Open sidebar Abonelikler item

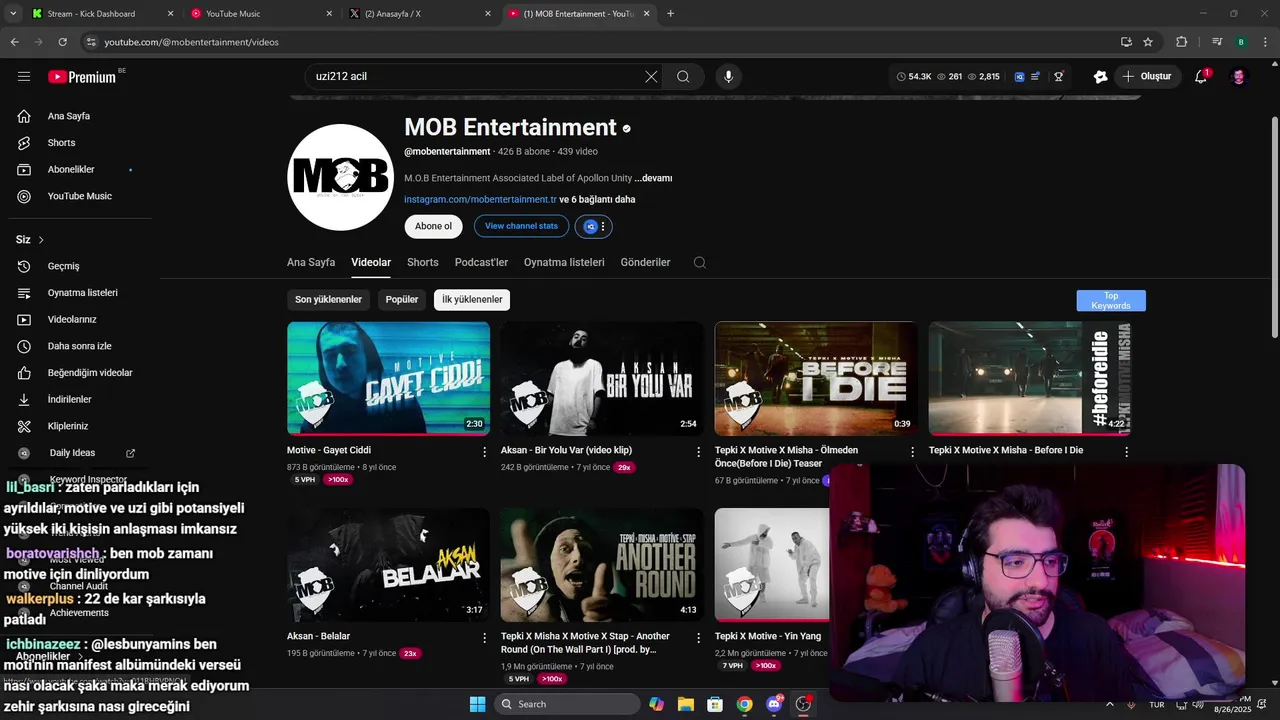click(75, 170)
